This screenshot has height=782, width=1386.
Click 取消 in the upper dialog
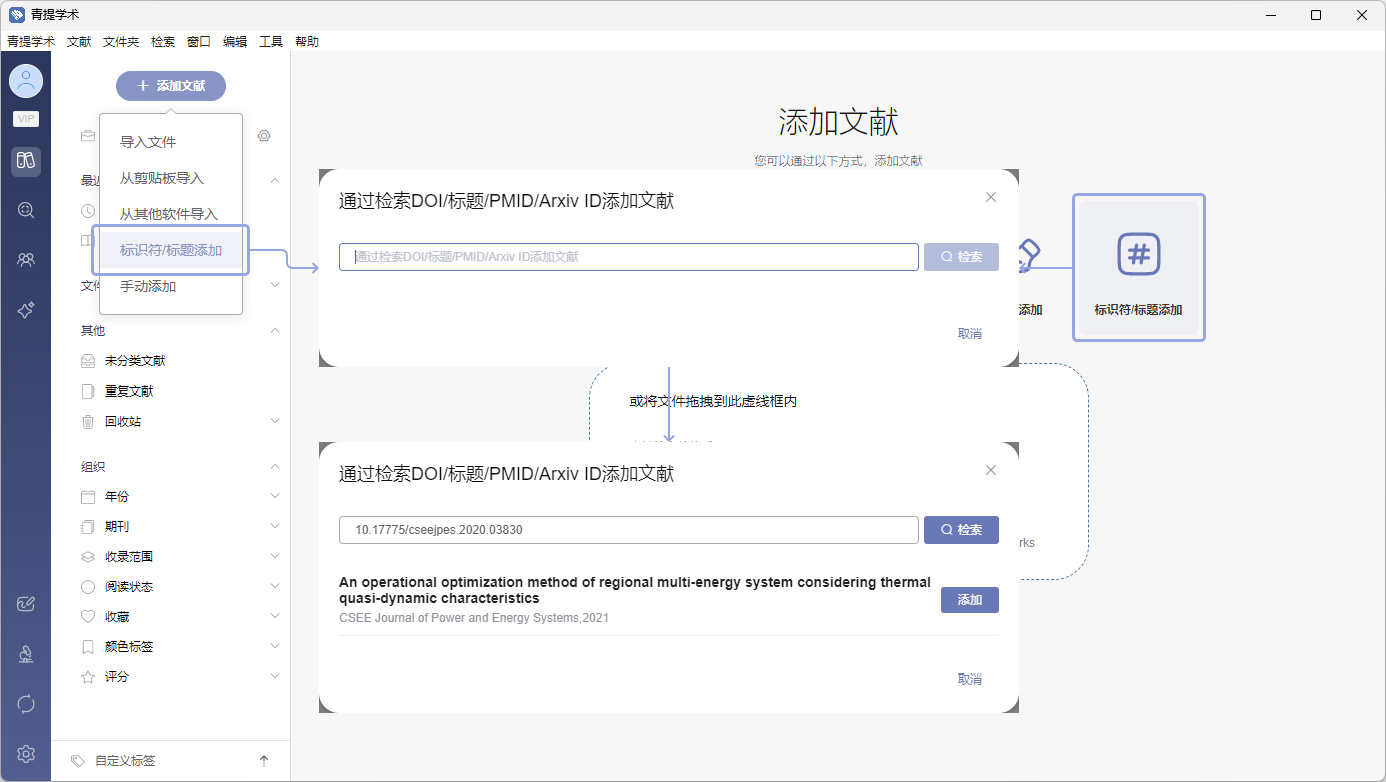coord(970,334)
